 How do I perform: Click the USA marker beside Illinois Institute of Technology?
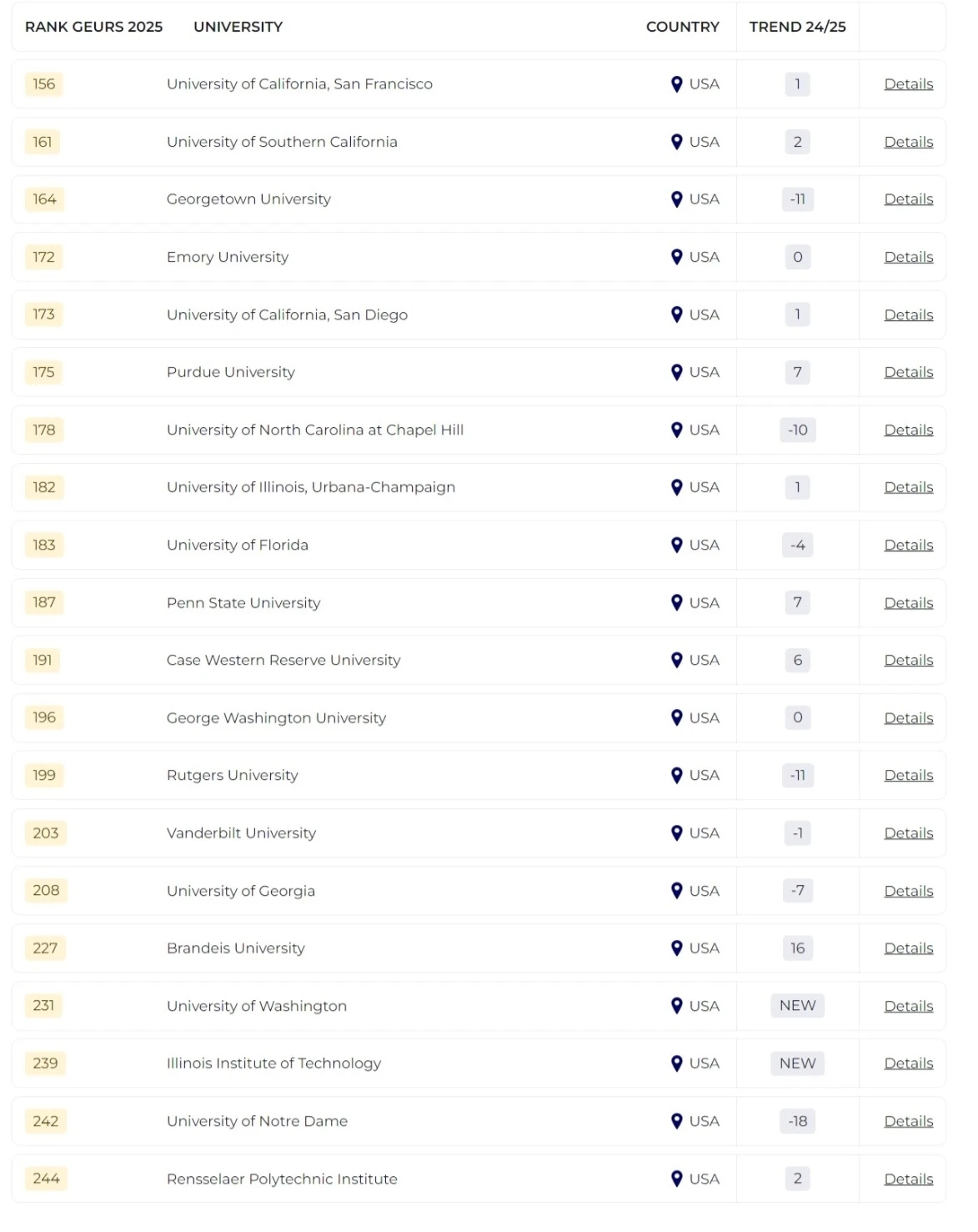pos(678,1064)
